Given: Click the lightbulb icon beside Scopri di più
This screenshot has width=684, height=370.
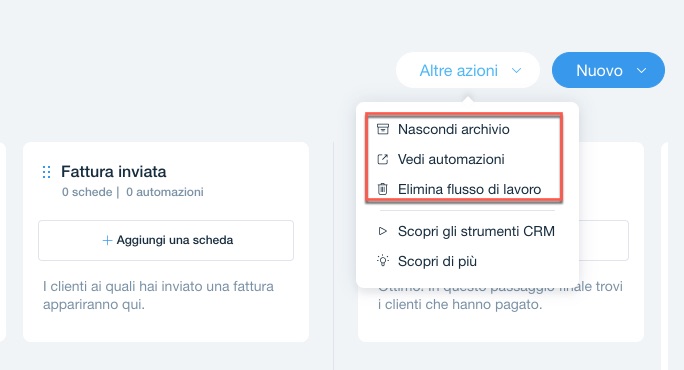Looking at the screenshot, I should [383, 261].
